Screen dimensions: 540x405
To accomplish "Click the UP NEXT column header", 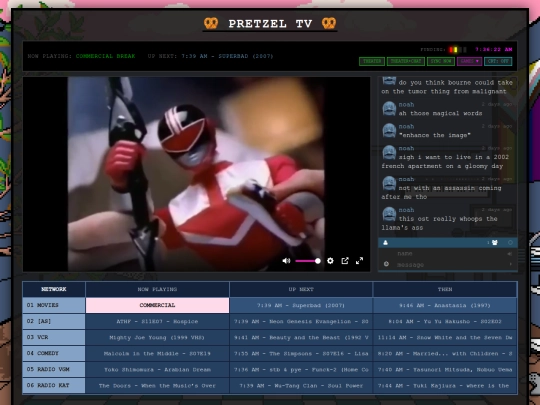I will [301, 289].
